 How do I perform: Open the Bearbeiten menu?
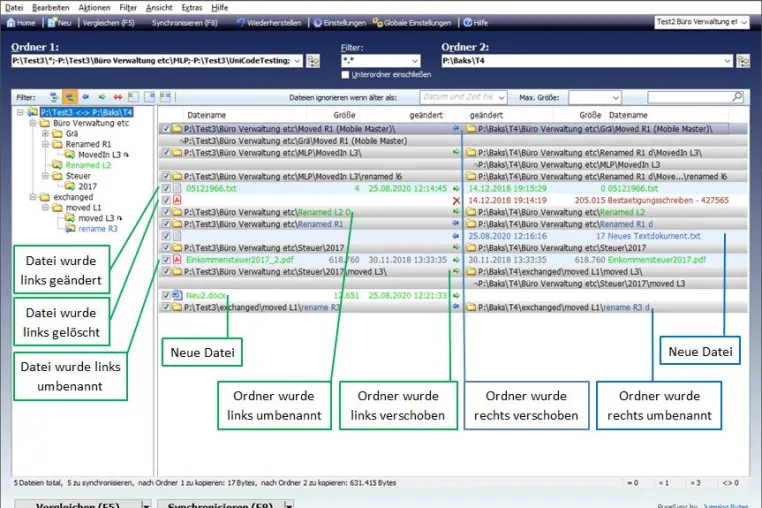tap(51, 8)
